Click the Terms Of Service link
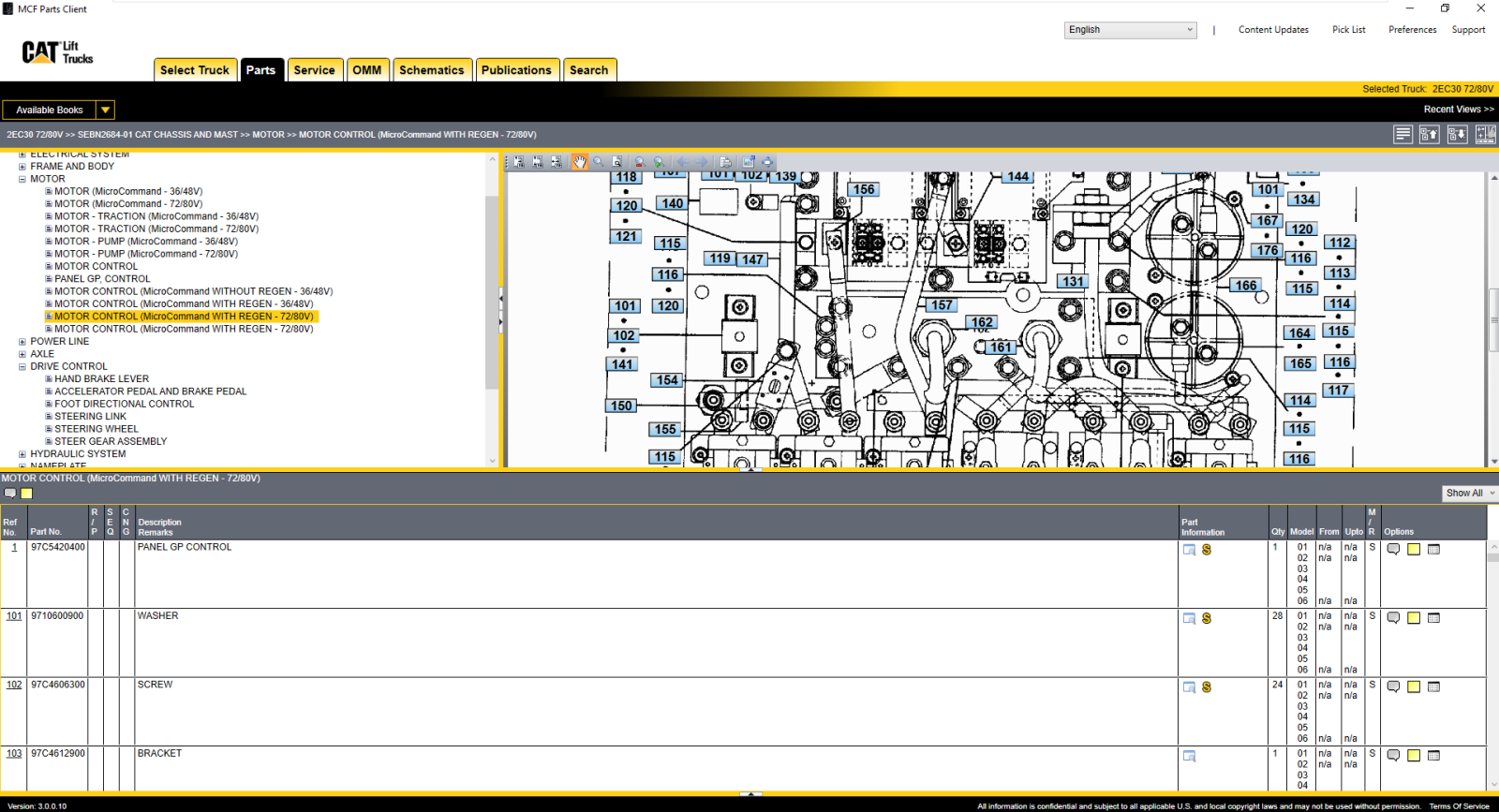1499x812 pixels. click(x=1459, y=806)
